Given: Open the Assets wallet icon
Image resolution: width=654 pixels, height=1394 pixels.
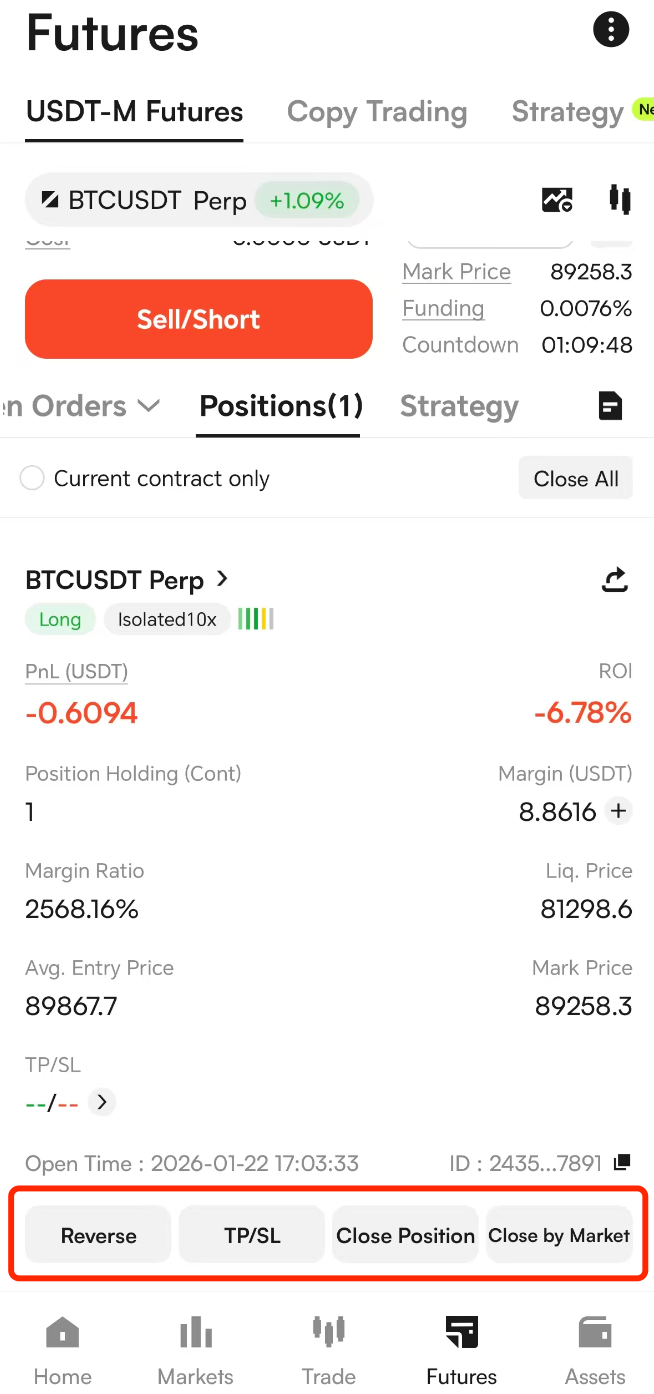Looking at the screenshot, I should tap(595, 1333).
